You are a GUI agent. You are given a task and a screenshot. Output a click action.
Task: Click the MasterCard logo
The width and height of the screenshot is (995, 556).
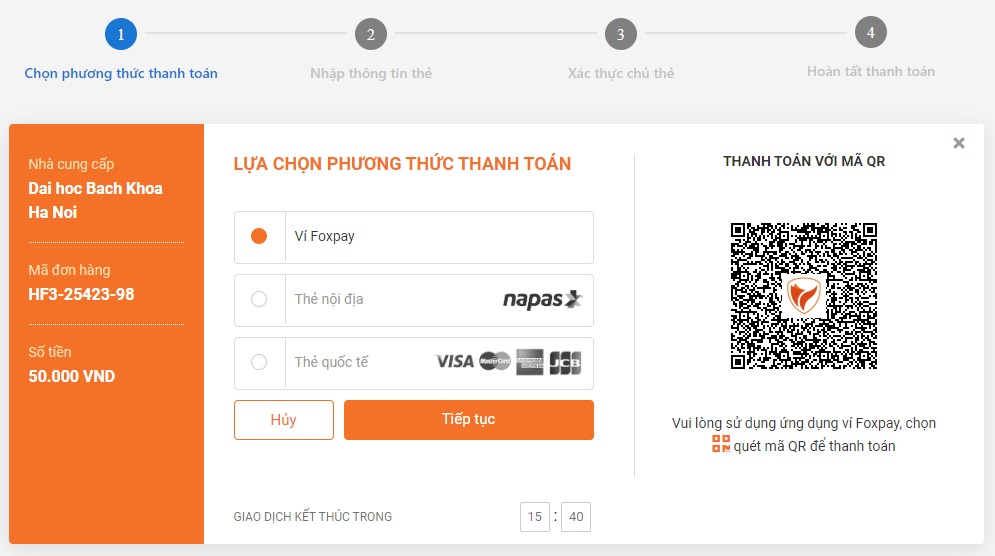(494, 361)
